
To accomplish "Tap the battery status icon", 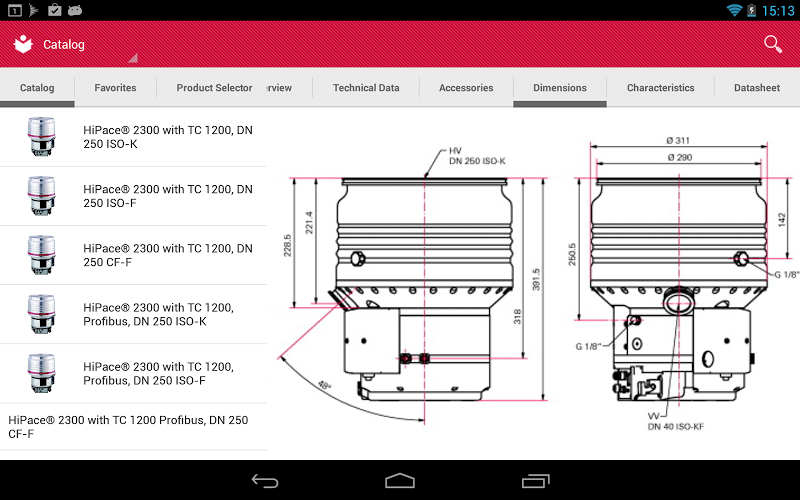I will point(752,10).
